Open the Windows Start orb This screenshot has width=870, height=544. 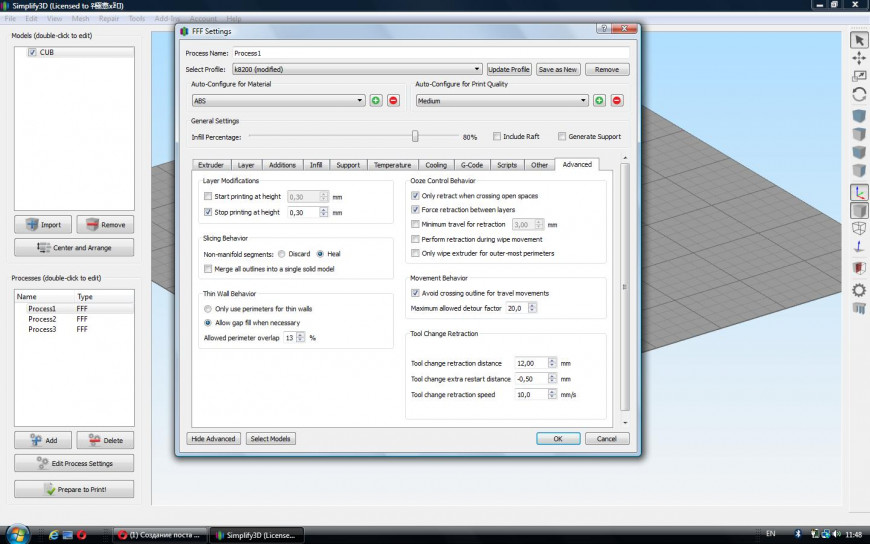[x=17, y=535]
